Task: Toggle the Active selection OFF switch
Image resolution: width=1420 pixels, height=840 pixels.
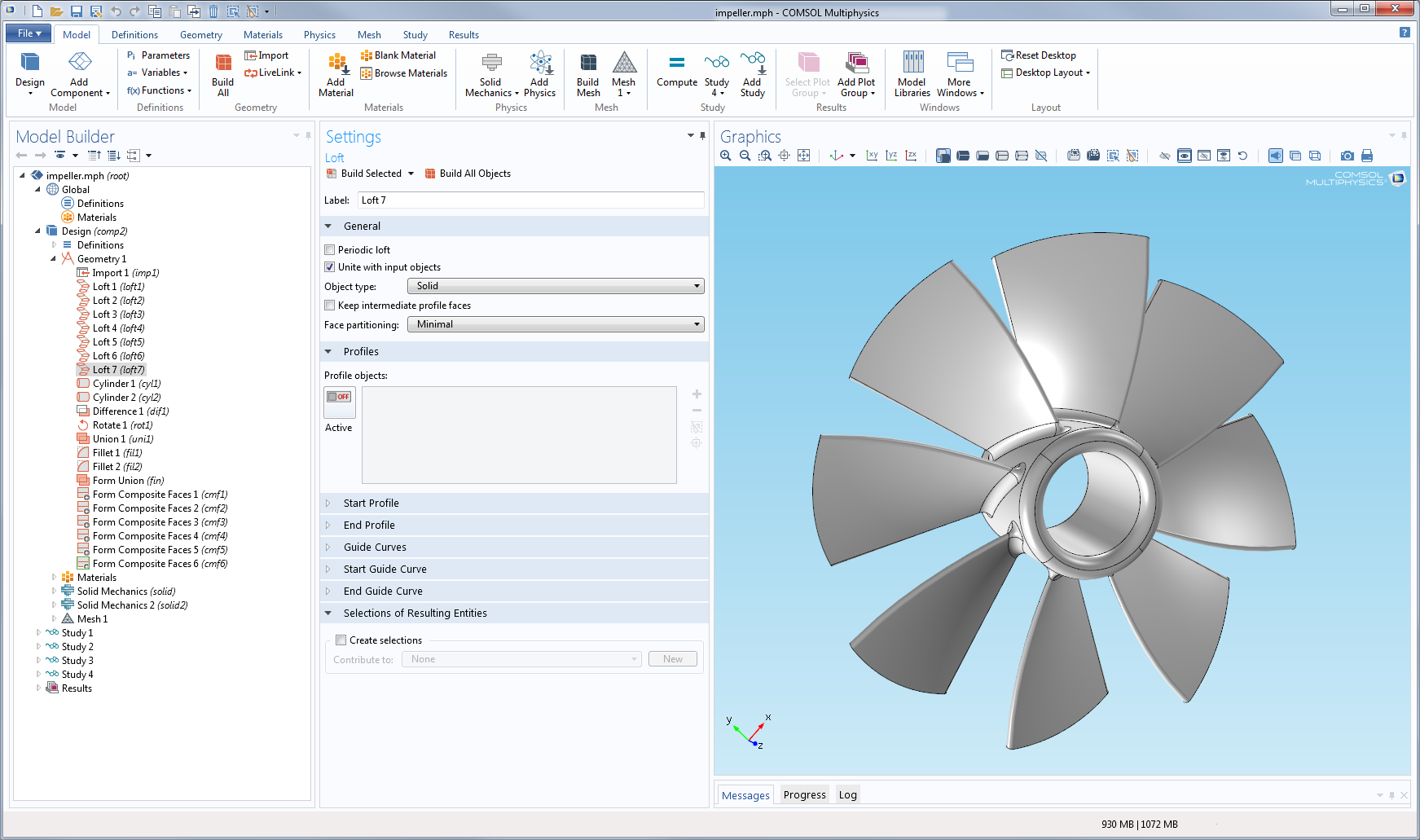Action: tap(339, 397)
